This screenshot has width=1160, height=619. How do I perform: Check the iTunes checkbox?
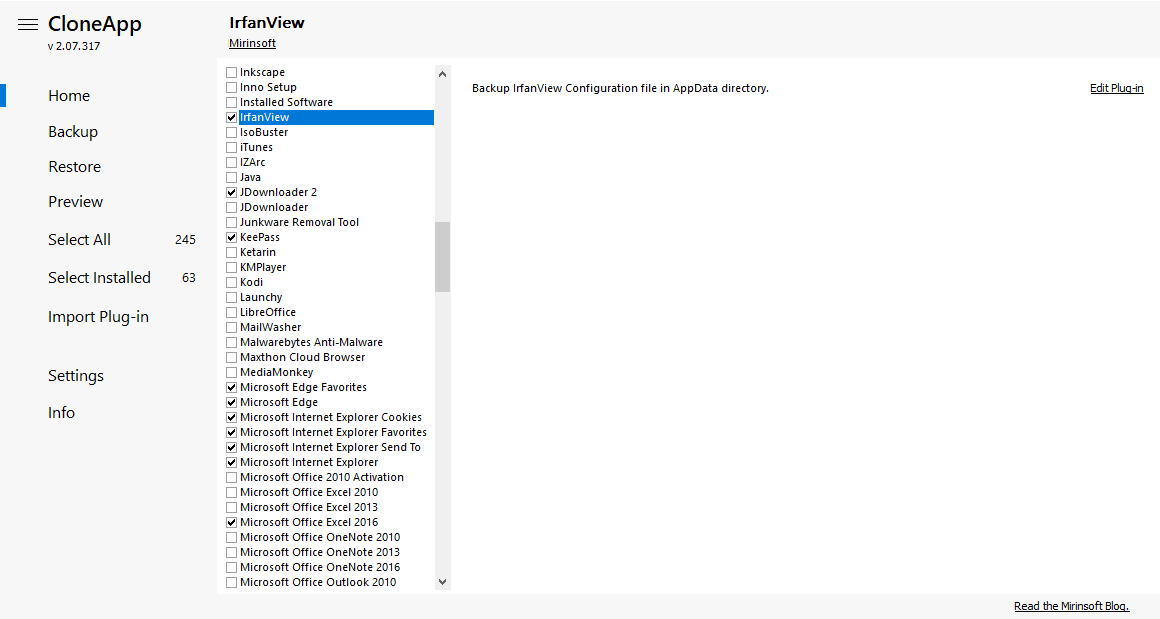pos(232,147)
